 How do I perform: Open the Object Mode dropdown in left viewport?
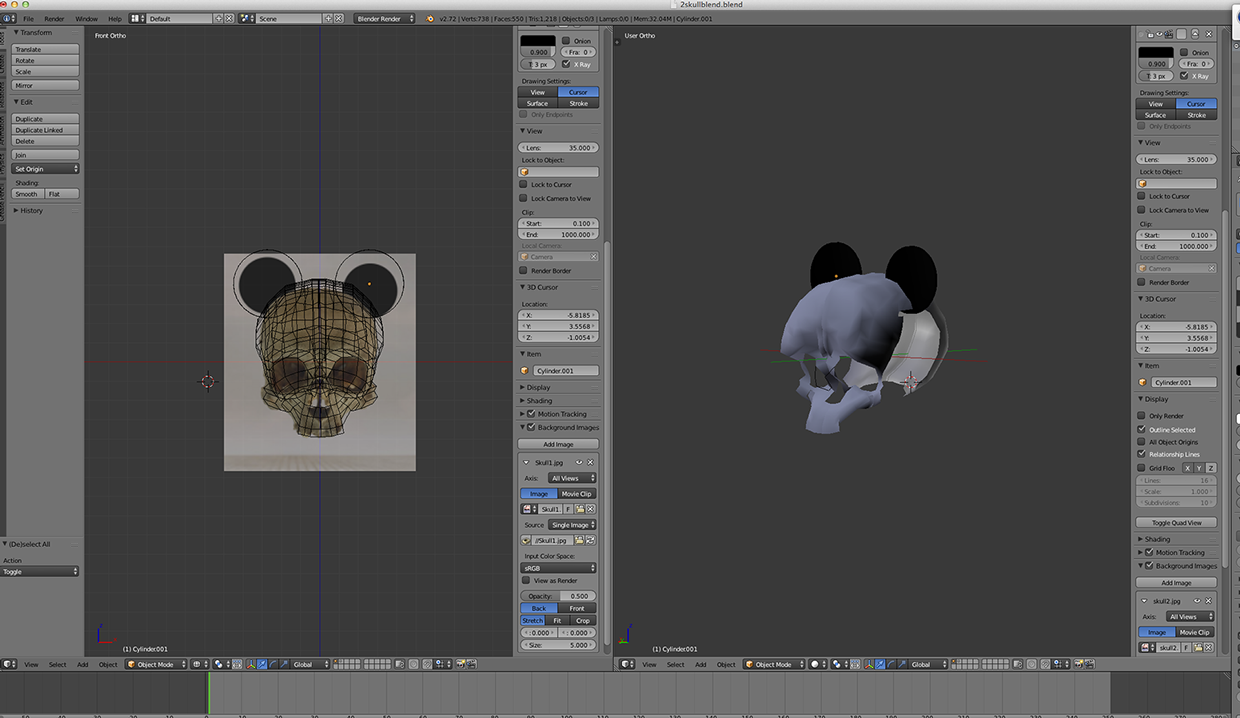point(156,664)
